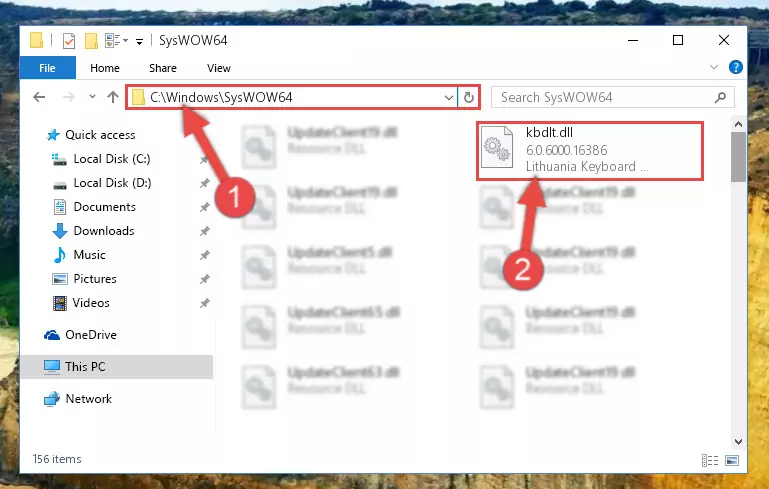Open the File menu tab
Image resolution: width=769 pixels, height=489 pixels.
(48, 68)
